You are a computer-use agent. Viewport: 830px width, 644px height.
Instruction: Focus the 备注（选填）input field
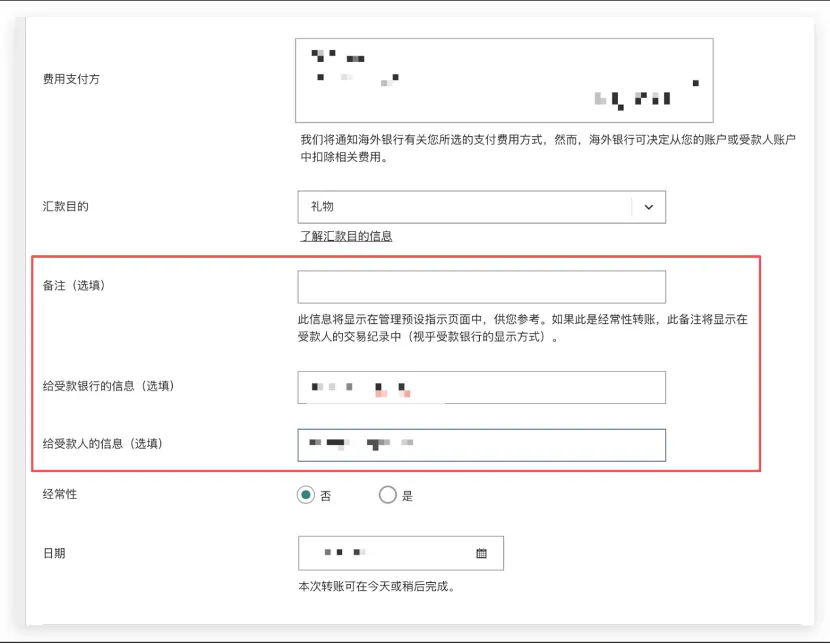(x=482, y=287)
